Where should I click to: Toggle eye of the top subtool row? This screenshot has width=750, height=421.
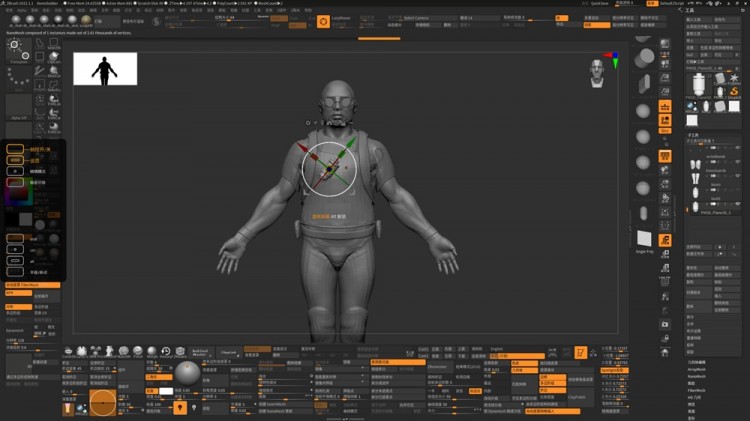coord(737,148)
